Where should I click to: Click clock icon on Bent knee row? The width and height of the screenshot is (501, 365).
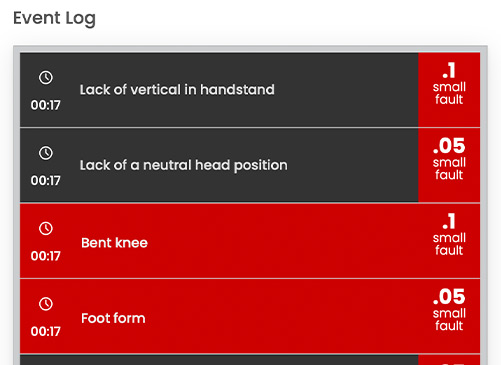click(x=46, y=228)
